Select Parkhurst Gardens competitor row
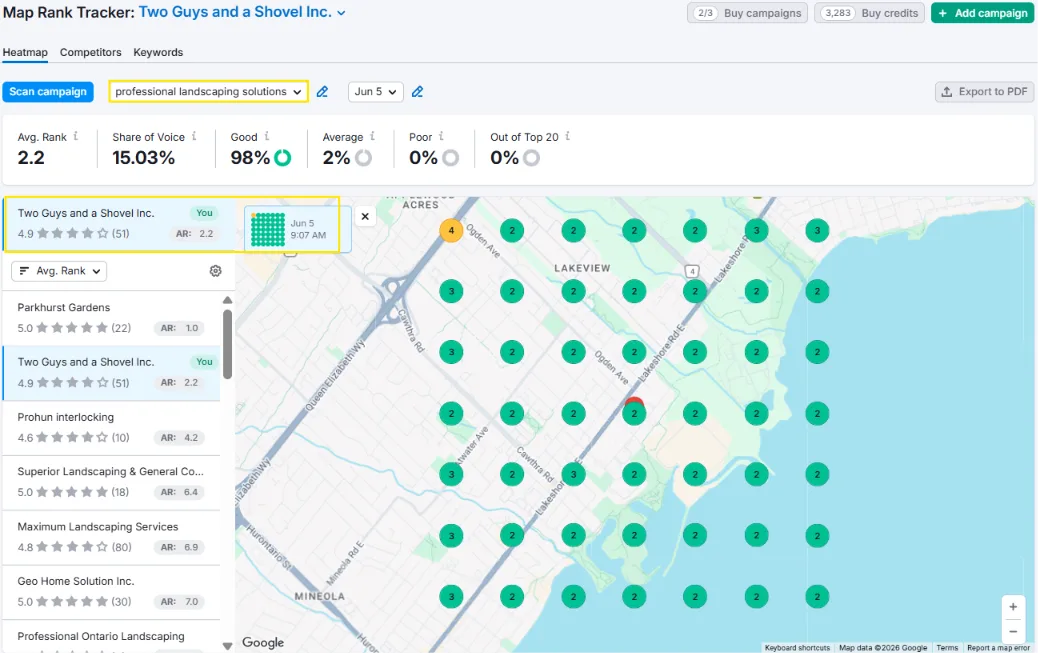The height and width of the screenshot is (653, 1038). [x=111, y=318]
